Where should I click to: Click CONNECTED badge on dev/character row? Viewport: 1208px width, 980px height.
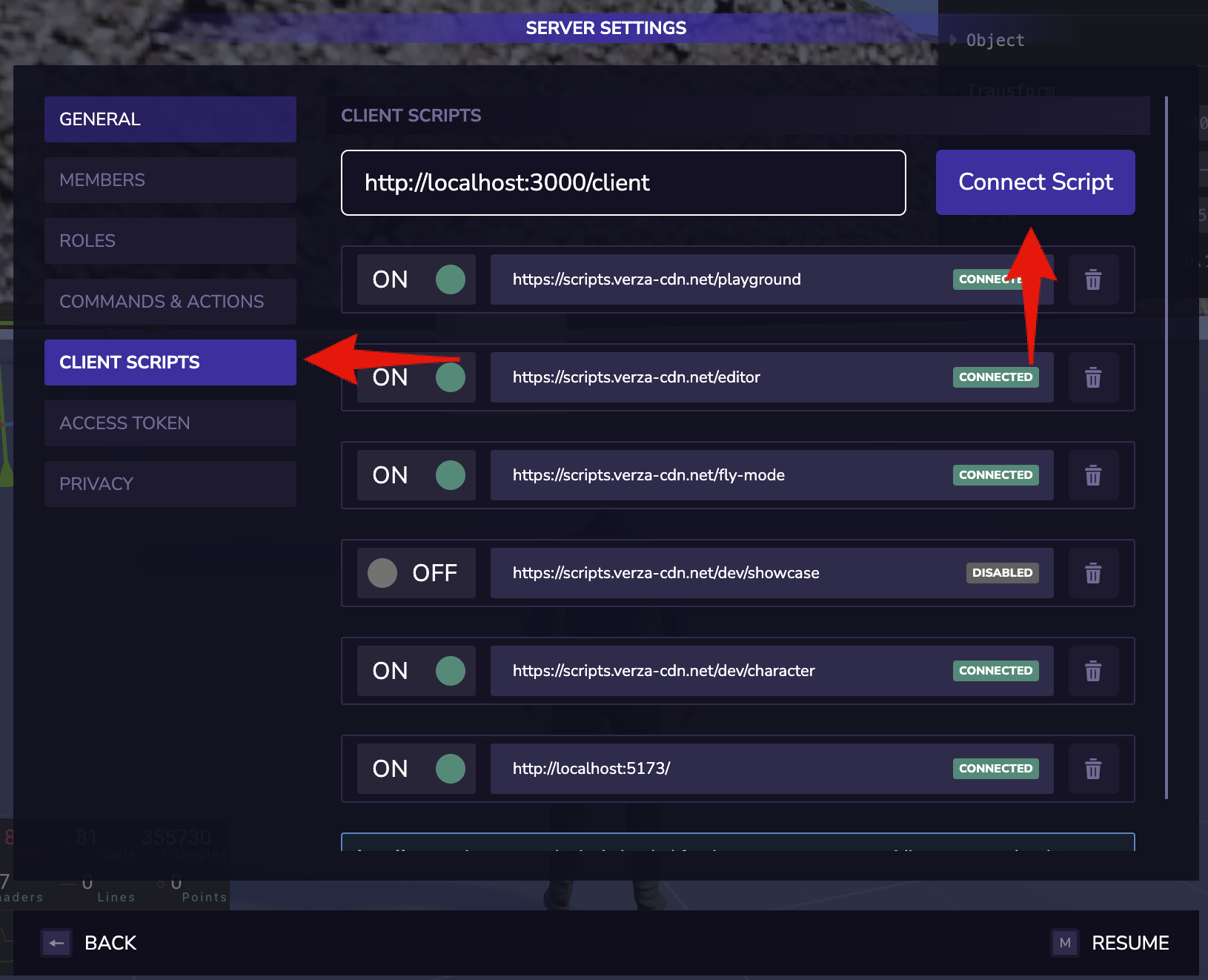tap(995, 671)
